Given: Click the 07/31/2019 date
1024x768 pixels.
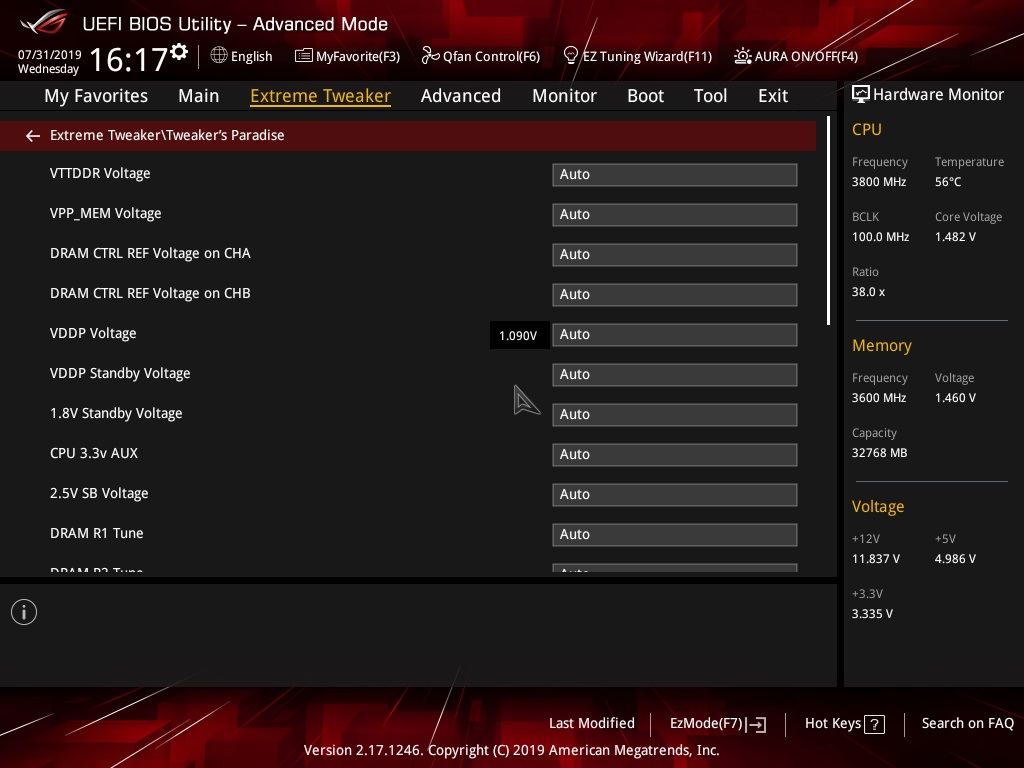Looking at the screenshot, I should click(x=50, y=55).
